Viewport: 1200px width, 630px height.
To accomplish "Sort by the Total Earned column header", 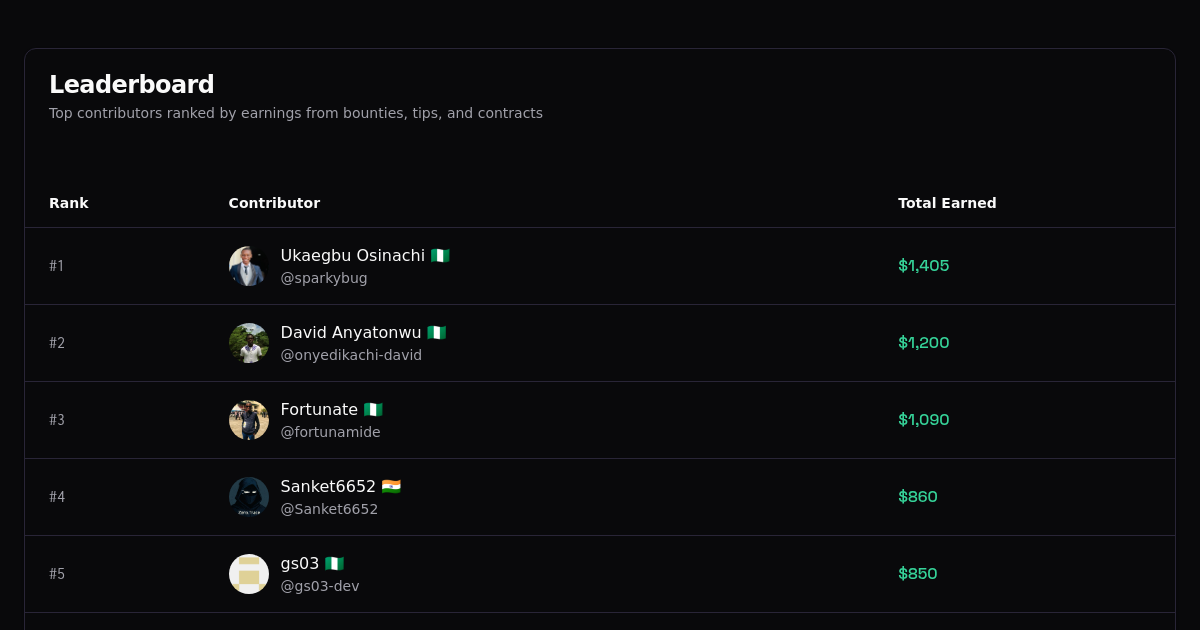I will click(947, 203).
